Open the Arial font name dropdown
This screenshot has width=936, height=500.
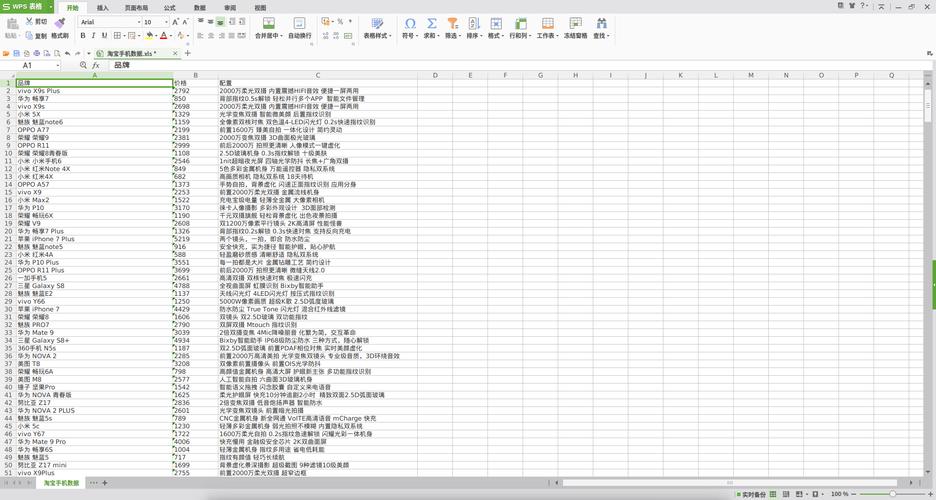point(138,22)
